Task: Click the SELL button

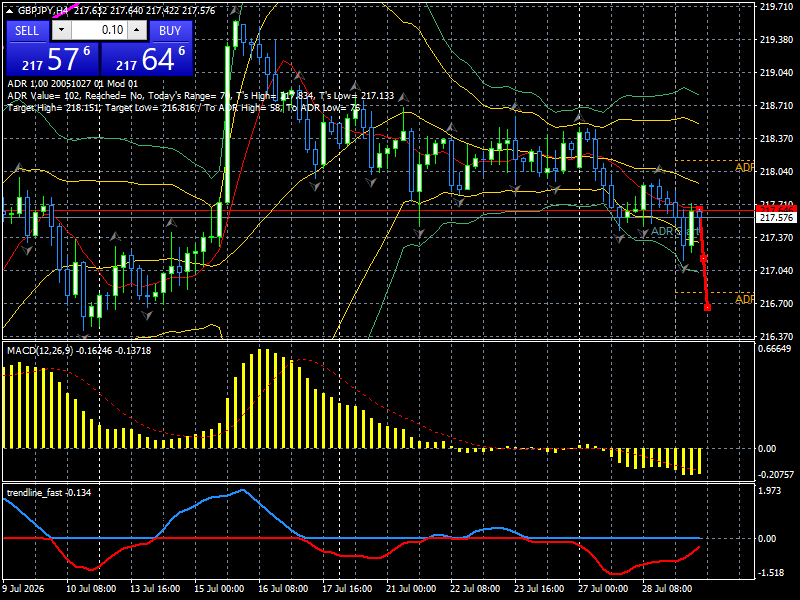Action: [x=27, y=31]
